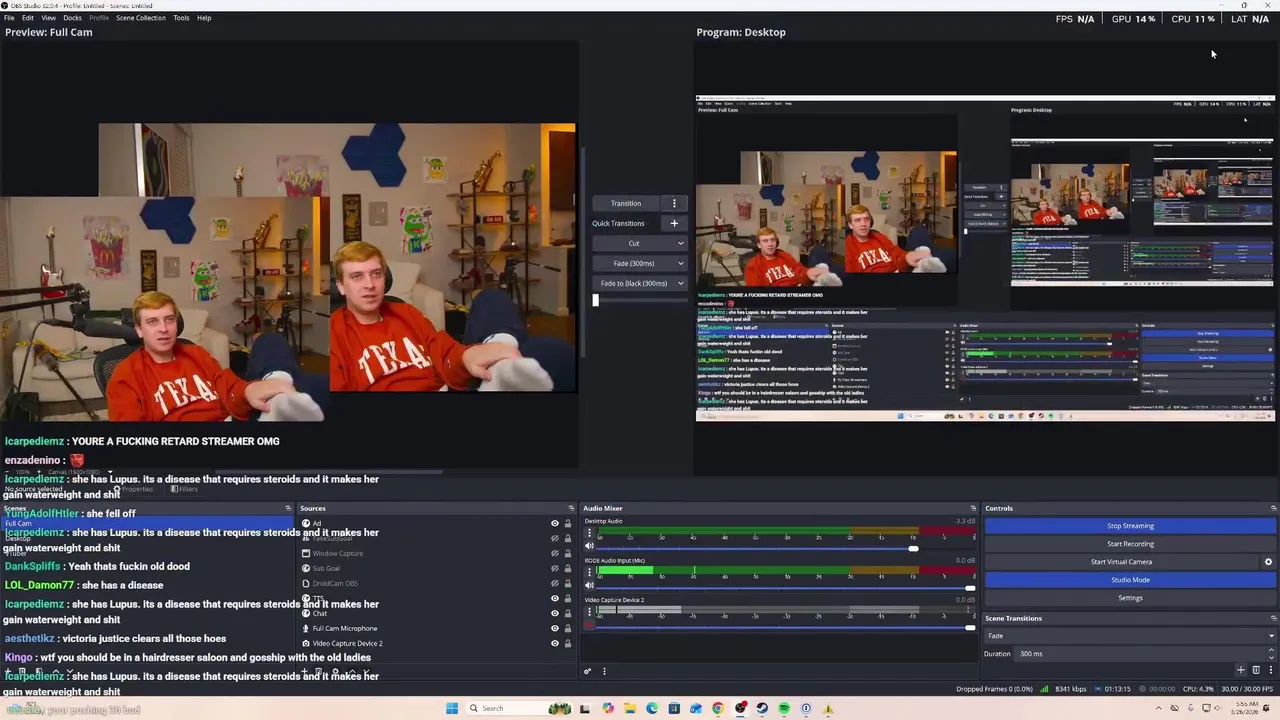Toggle lock on the Sub Goal source
Viewport: 1280px width, 720px height.
click(568, 568)
